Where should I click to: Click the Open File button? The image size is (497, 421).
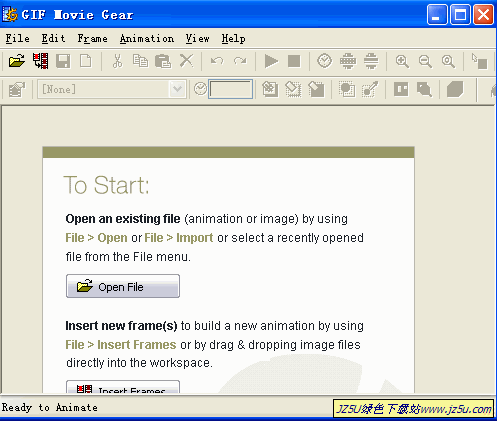pyautogui.click(x=123, y=286)
